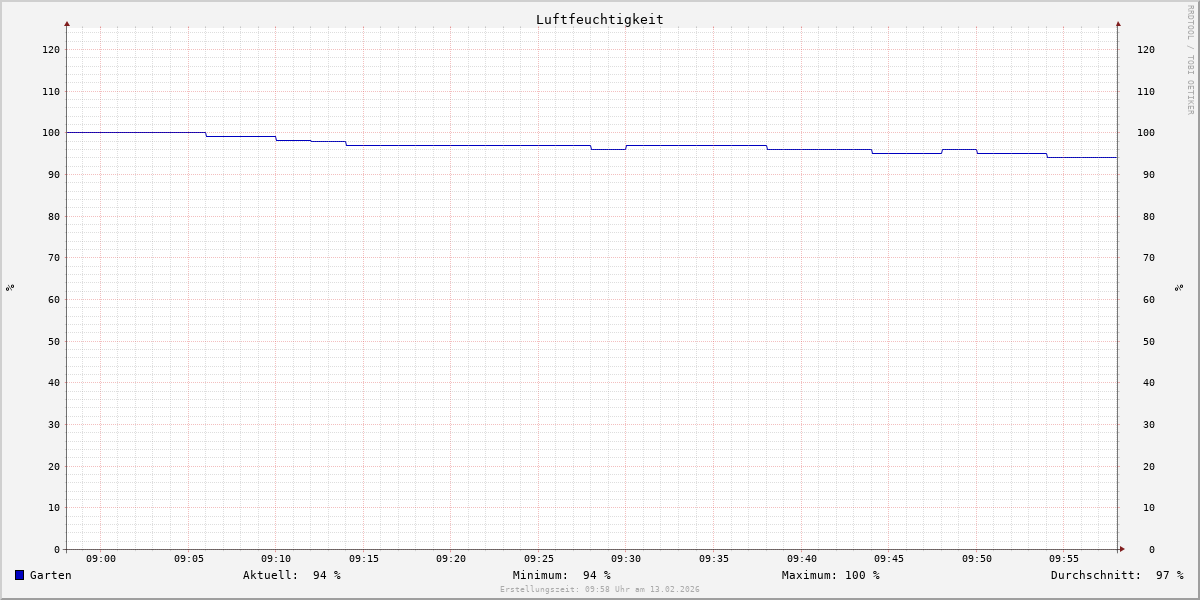This screenshot has width=1200, height=600.
Task: Click the 120 label on left axis
Action: (x=51, y=49)
